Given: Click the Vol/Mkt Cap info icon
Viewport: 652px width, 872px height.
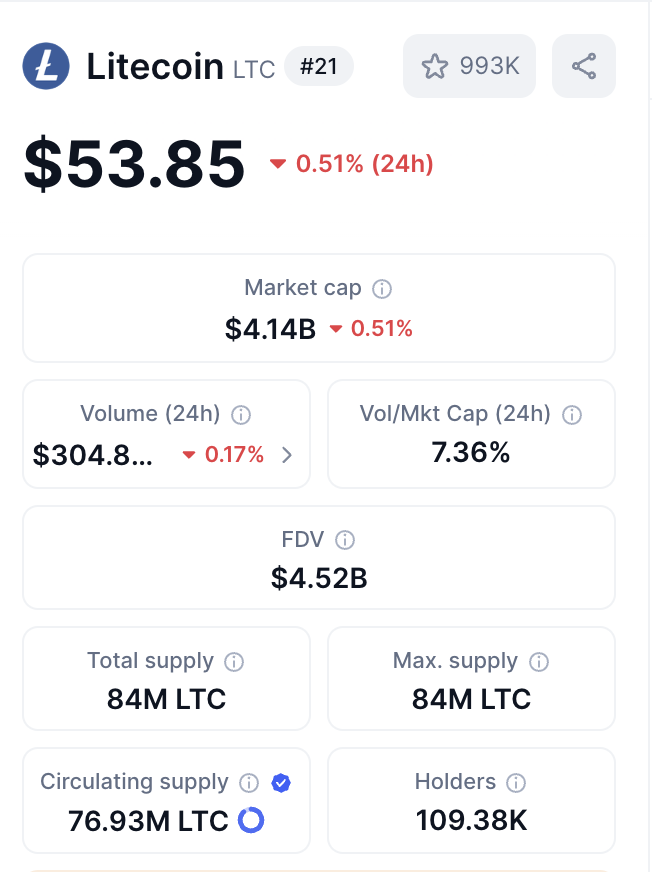Looking at the screenshot, I should (x=570, y=414).
